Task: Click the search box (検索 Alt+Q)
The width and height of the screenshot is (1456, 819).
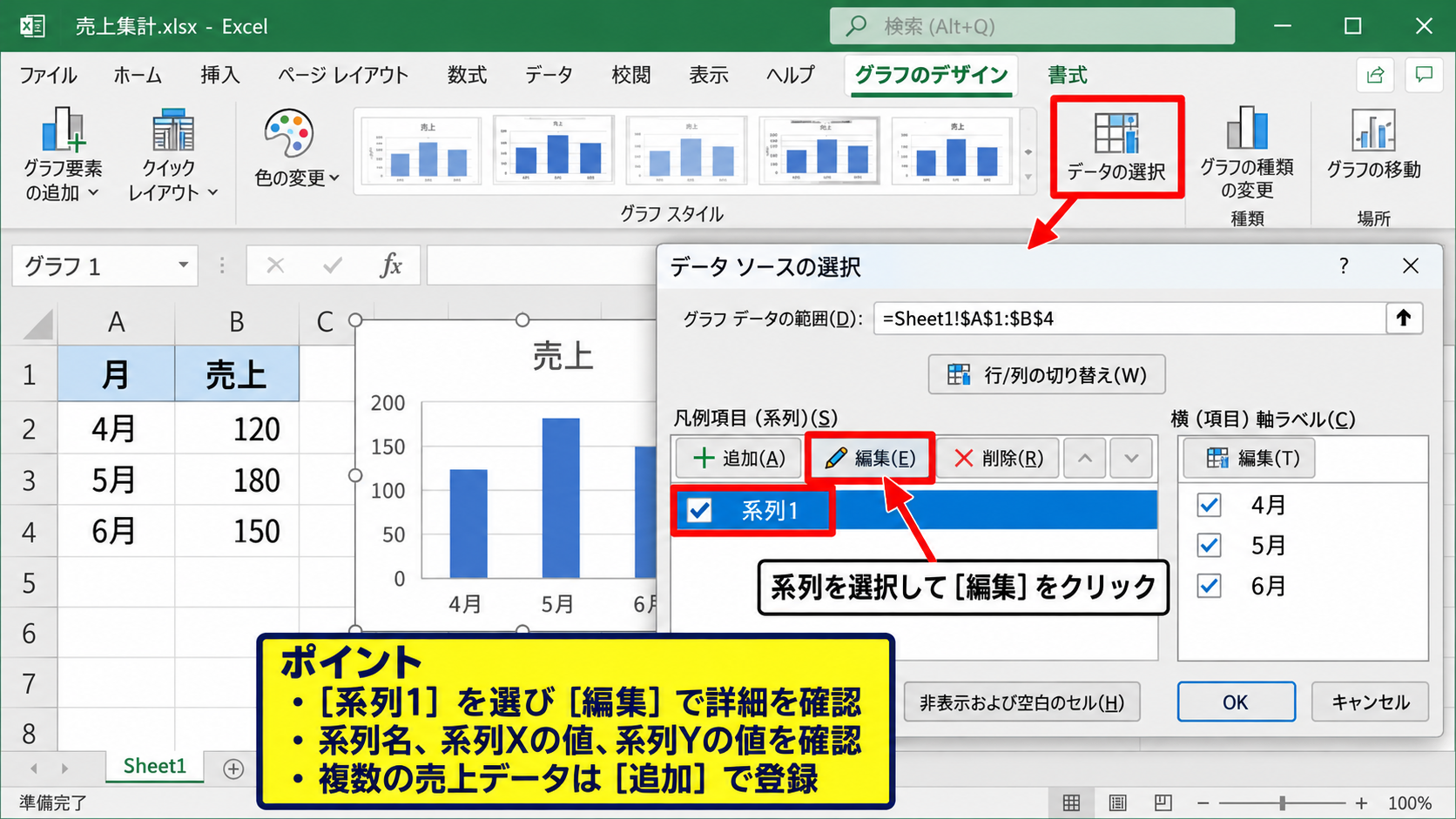Action: (x=1032, y=26)
